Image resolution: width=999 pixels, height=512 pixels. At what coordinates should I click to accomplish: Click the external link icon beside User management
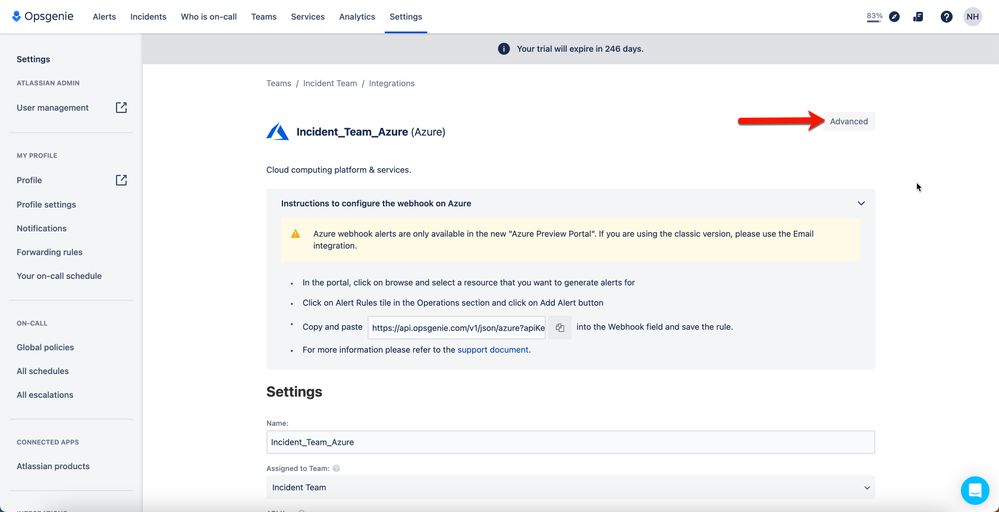tap(121, 108)
